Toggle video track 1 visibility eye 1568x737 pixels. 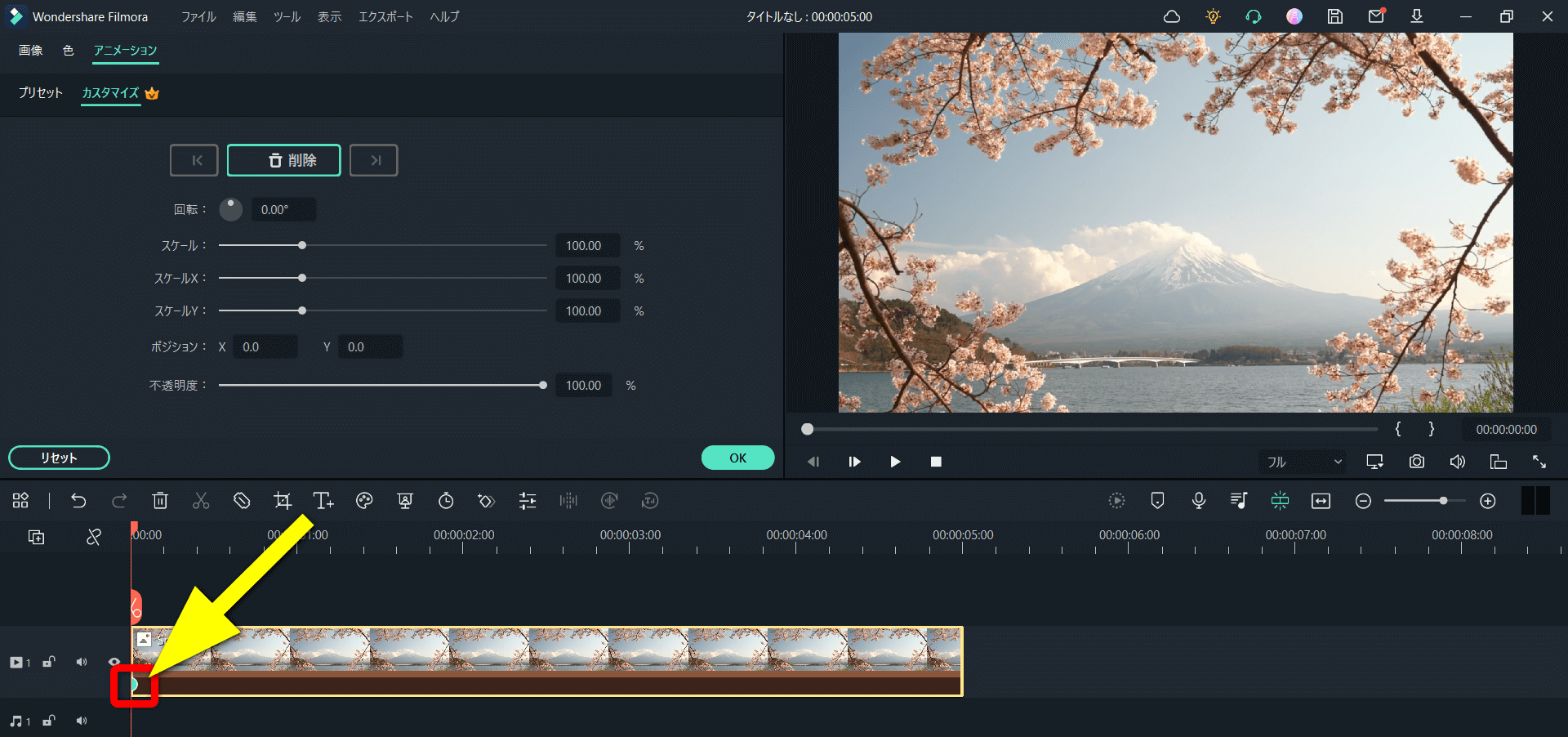click(x=114, y=662)
